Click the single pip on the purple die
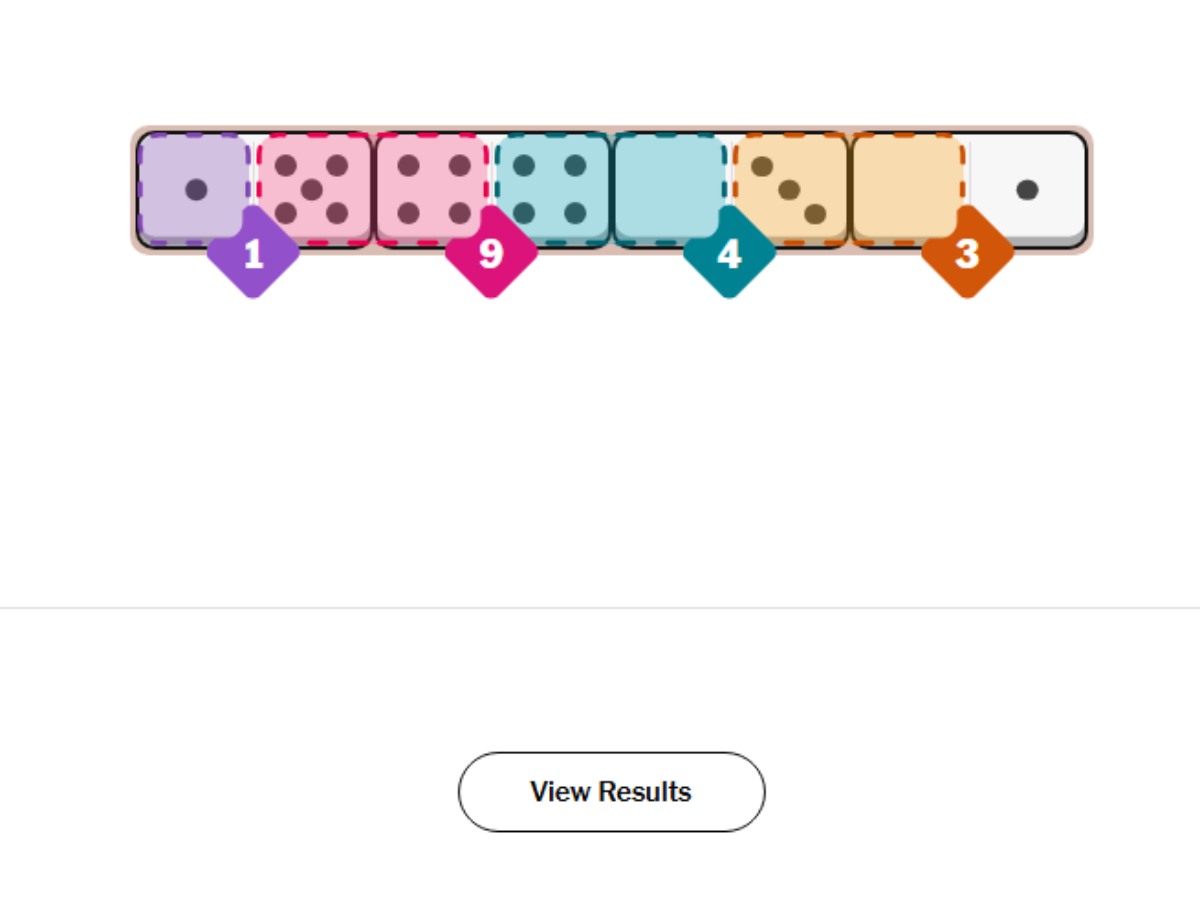This screenshot has width=1200, height=899. (x=196, y=189)
